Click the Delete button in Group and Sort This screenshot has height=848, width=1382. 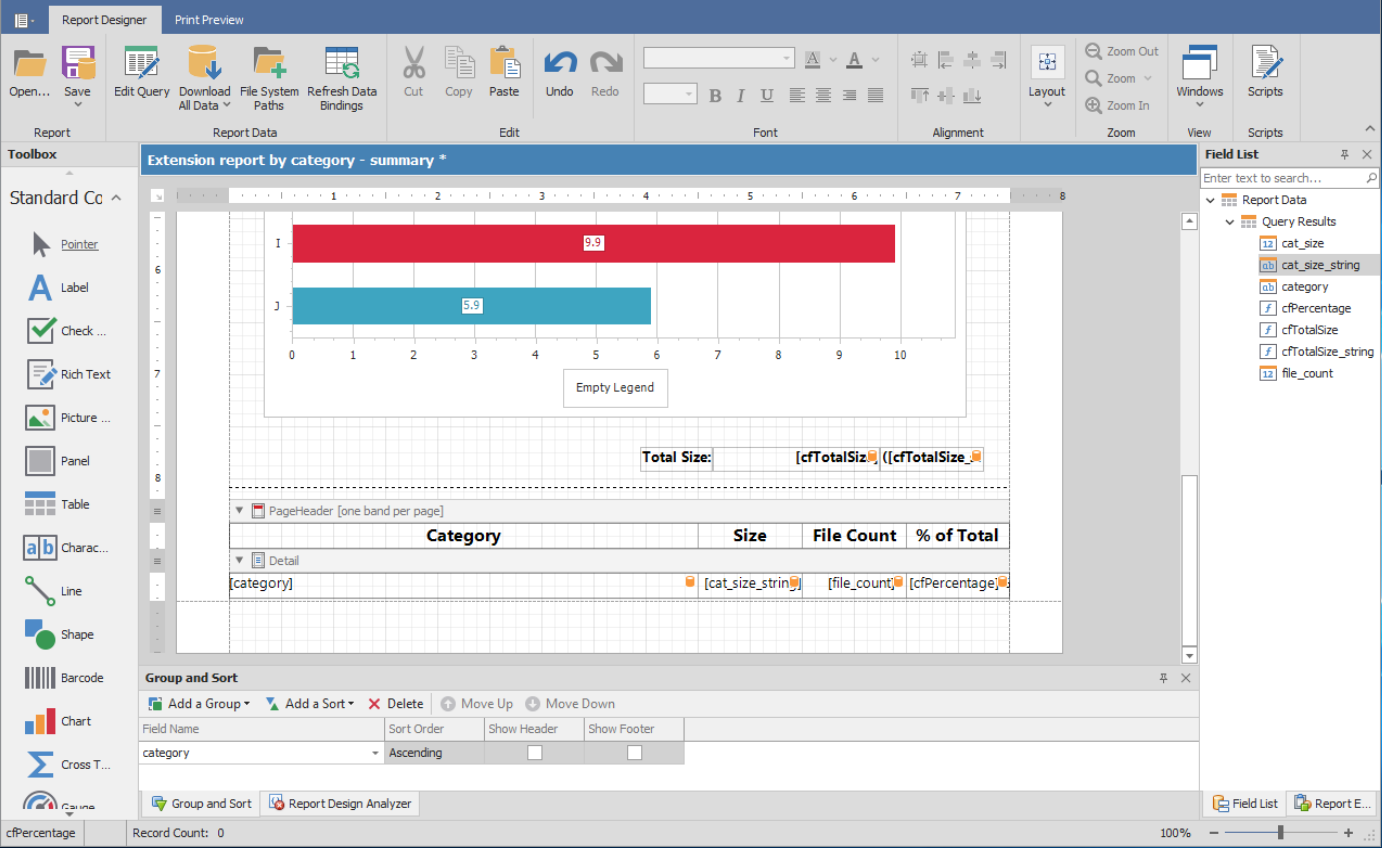click(x=396, y=704)
